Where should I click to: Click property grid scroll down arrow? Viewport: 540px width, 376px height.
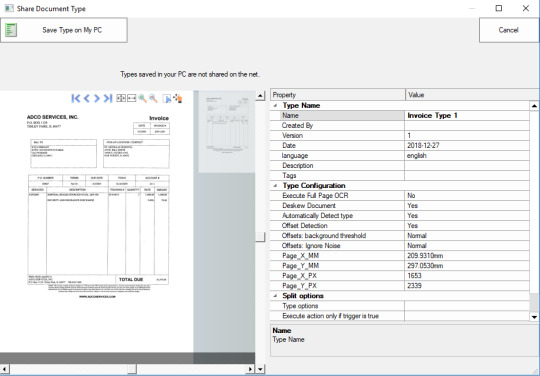tap(534, 317)
